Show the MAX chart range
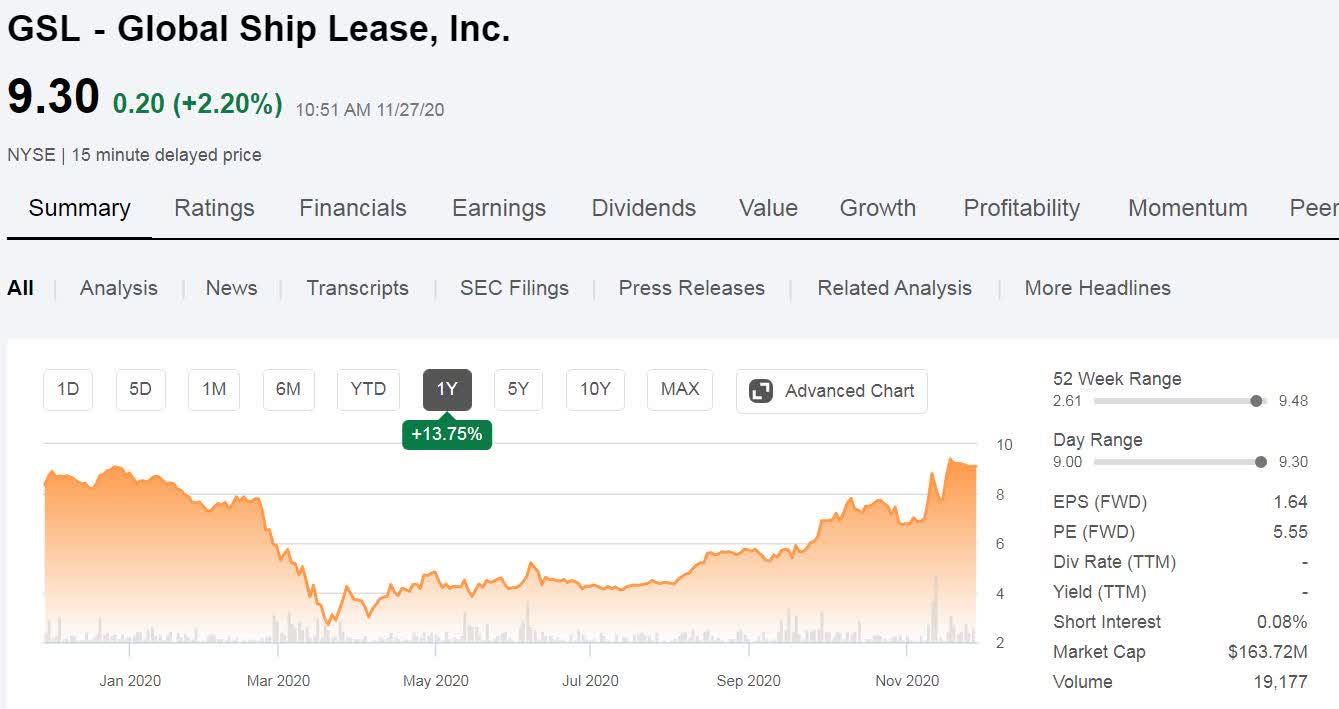The image size is (1339, 709). pos(680,389)
